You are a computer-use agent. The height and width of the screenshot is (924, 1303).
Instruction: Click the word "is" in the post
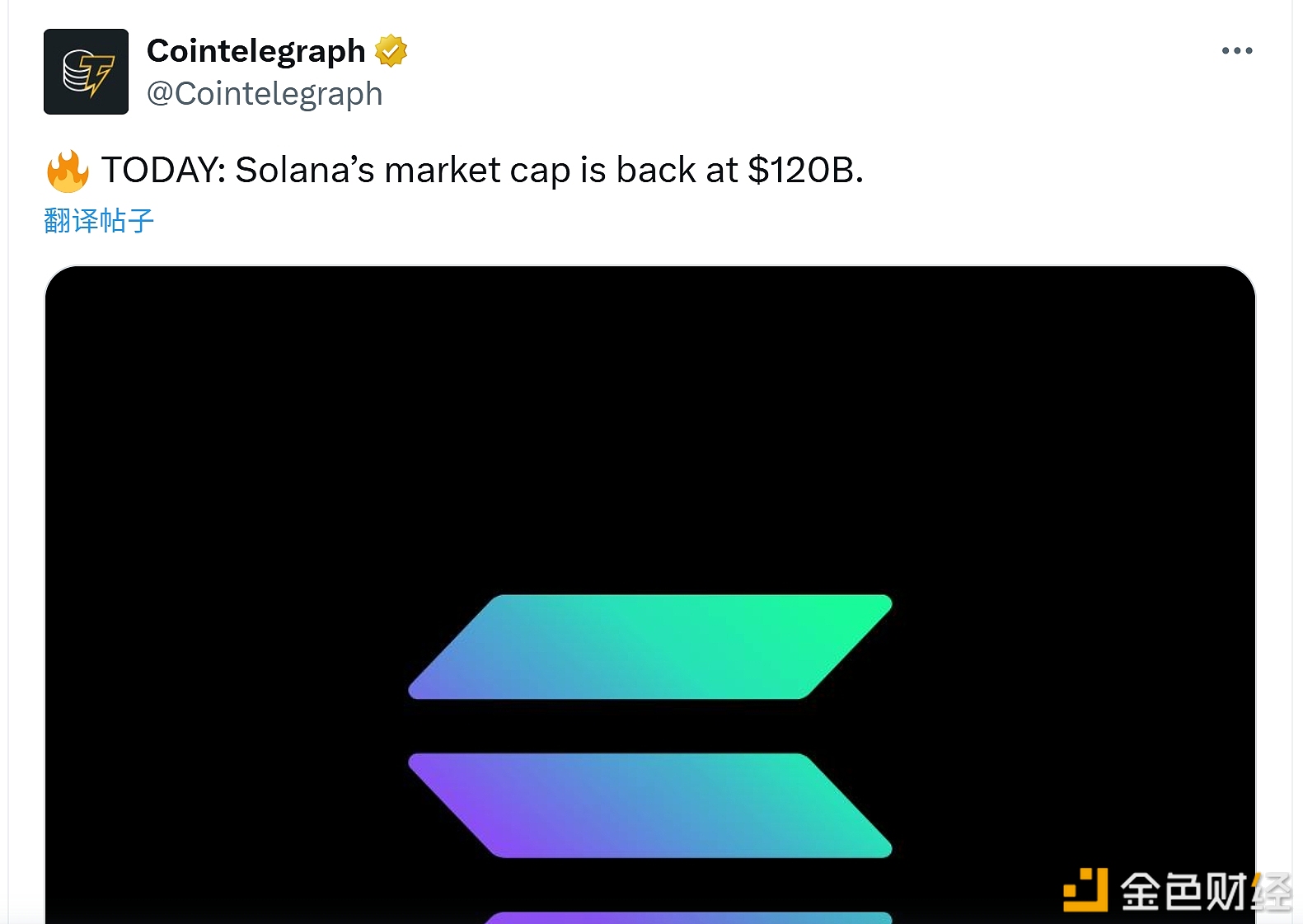pos(593,171)
